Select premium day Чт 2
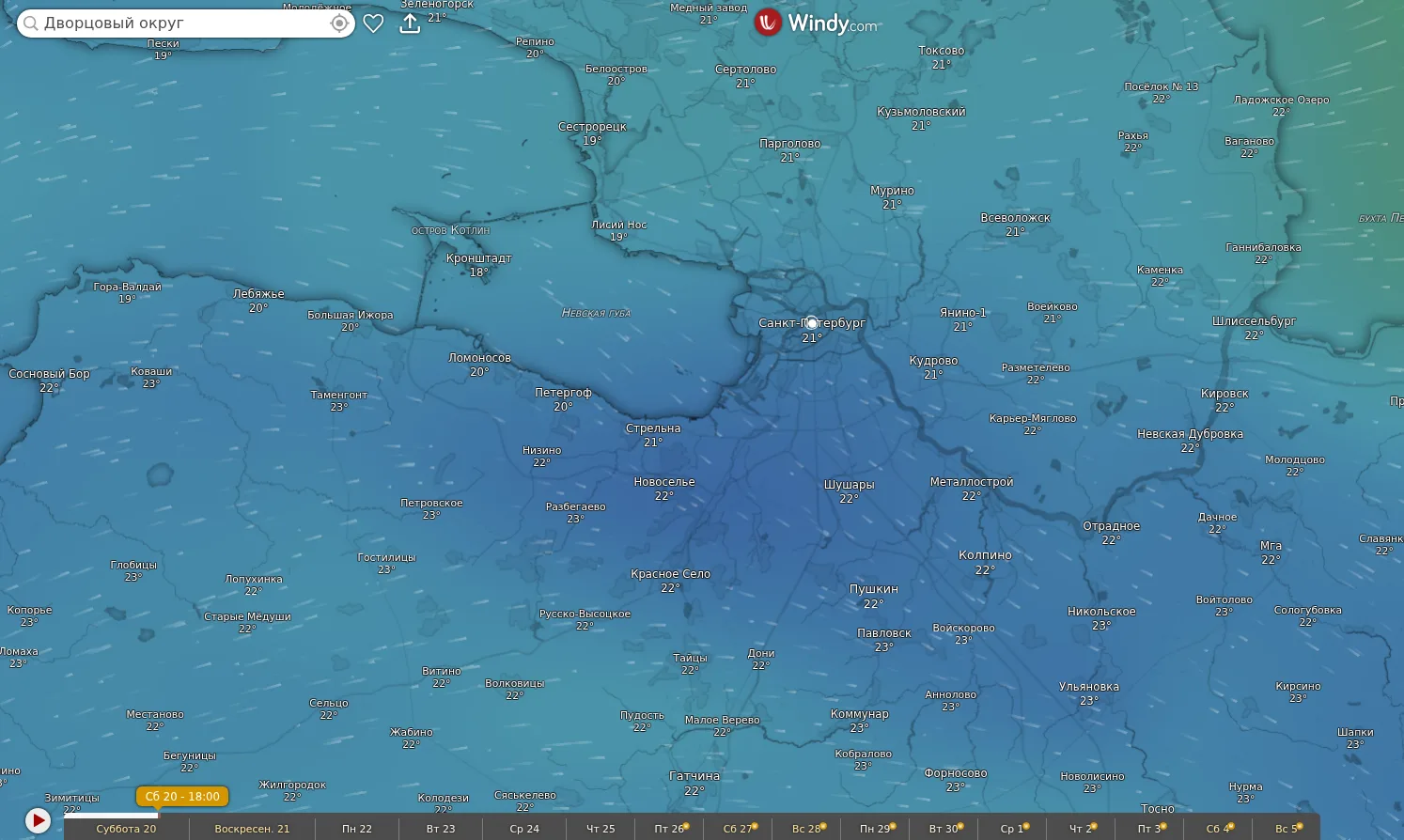The image size is (1404, 840). pyautogui.click(x=1081, y=829)
